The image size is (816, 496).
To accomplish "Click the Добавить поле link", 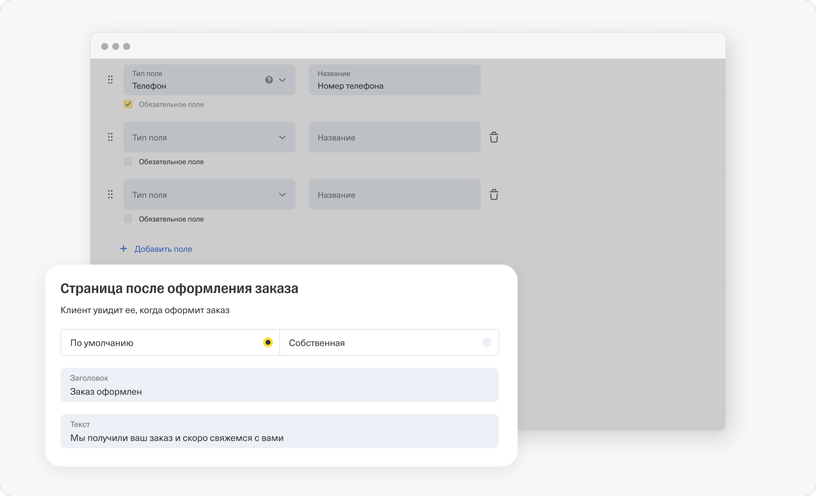I will (x=163, y=249).
